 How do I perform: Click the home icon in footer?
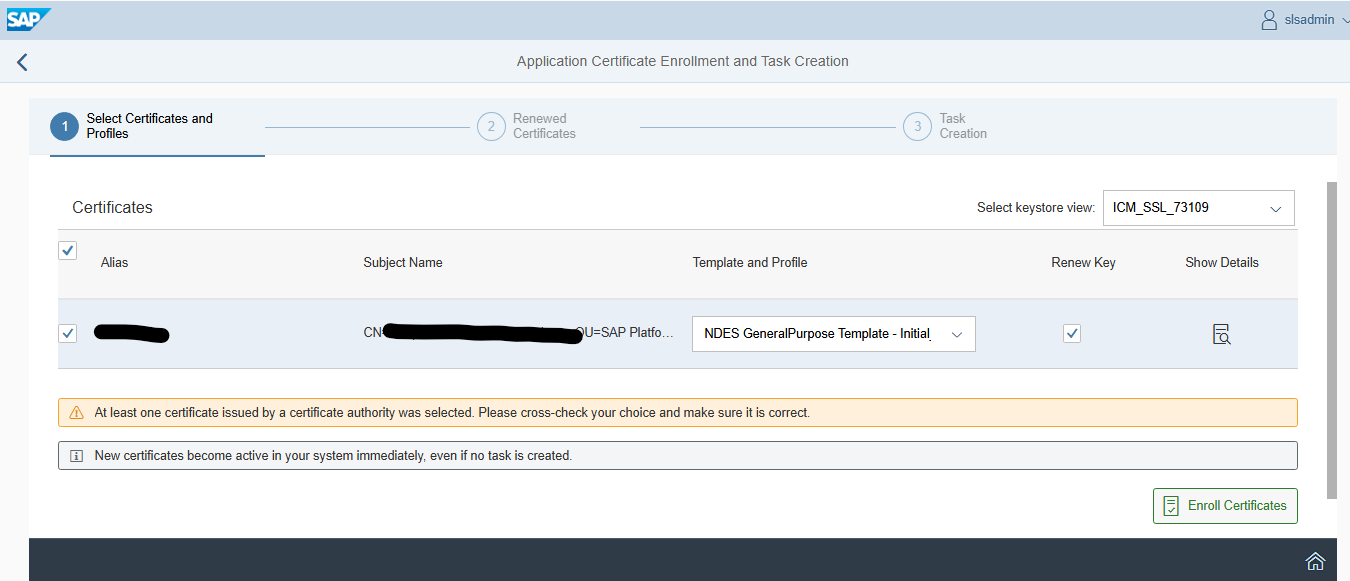click(x=1315, y=560)
